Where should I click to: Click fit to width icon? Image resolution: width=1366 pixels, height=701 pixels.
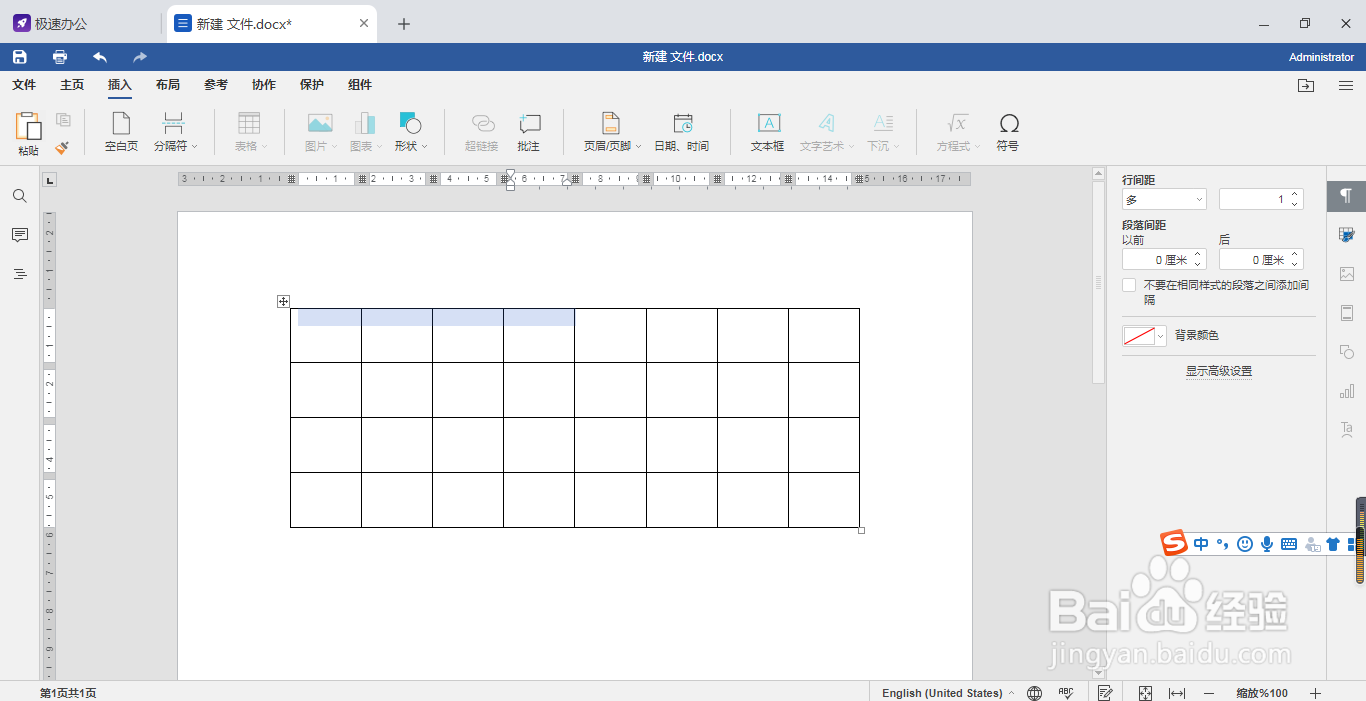click(1177, 693)
